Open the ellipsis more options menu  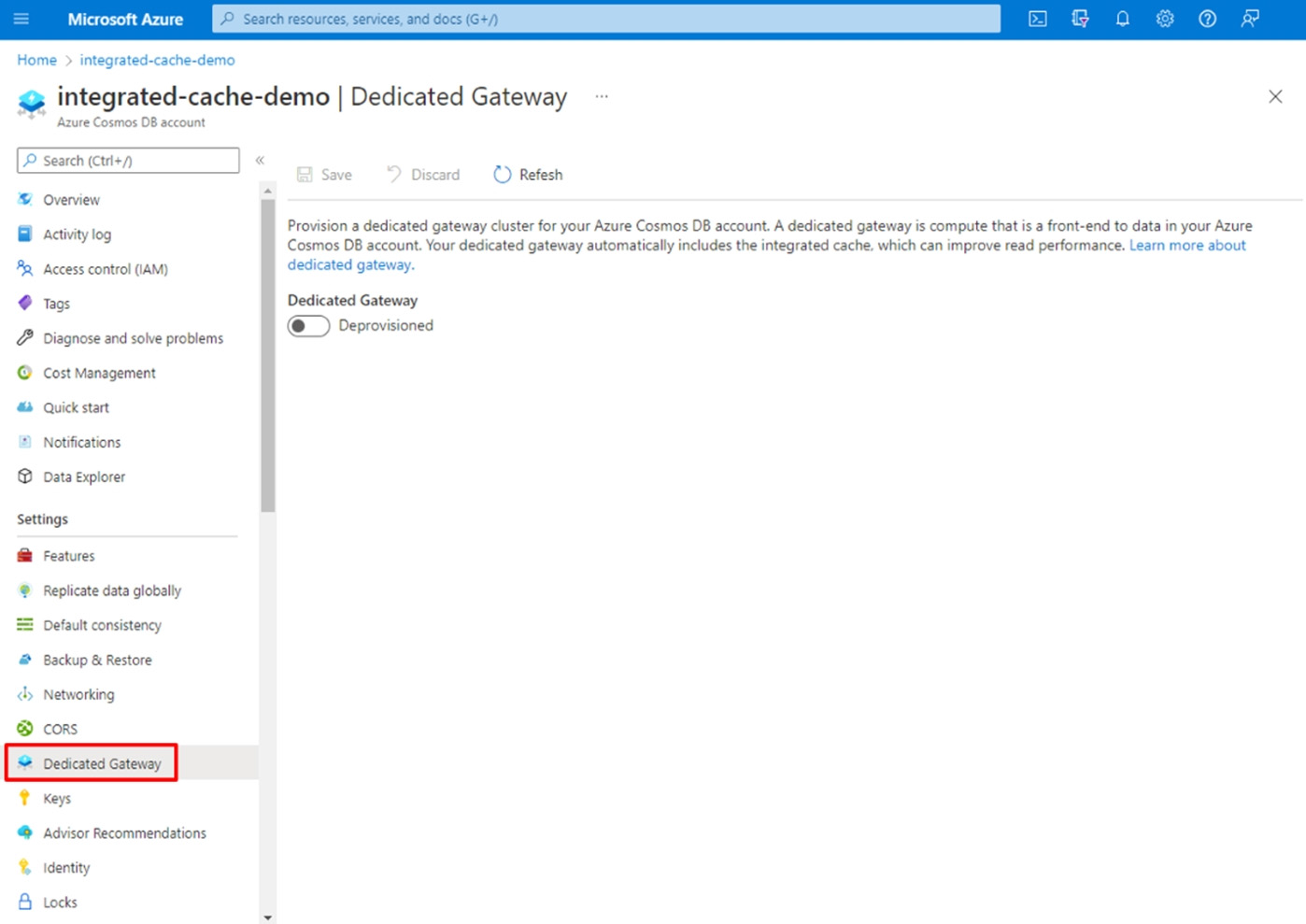(x=602, y=96)
